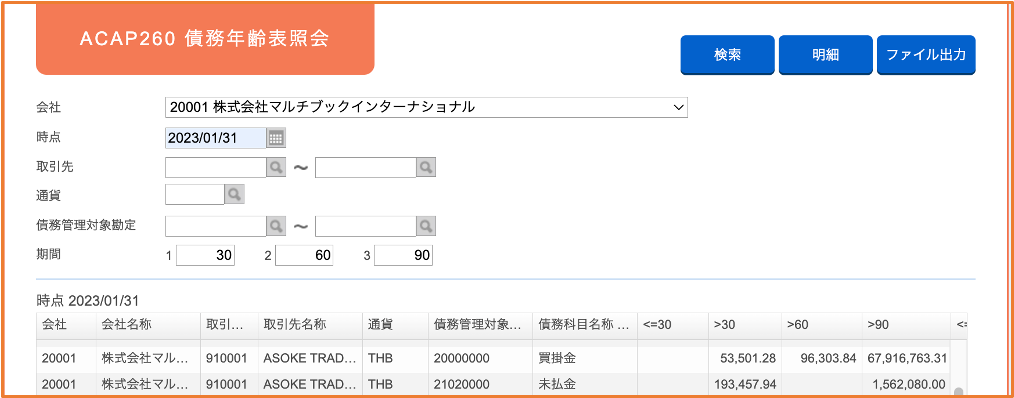Screen dimensions: 1014x398
Task: Open search lookup for 取引先 start field
Action: pos(276,168)
